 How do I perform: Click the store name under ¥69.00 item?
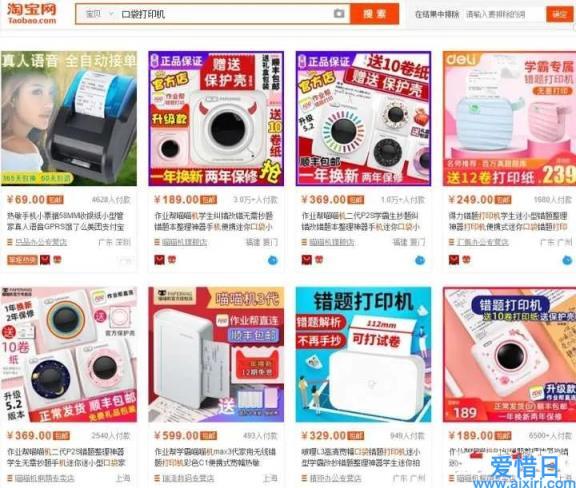(41, 243)
